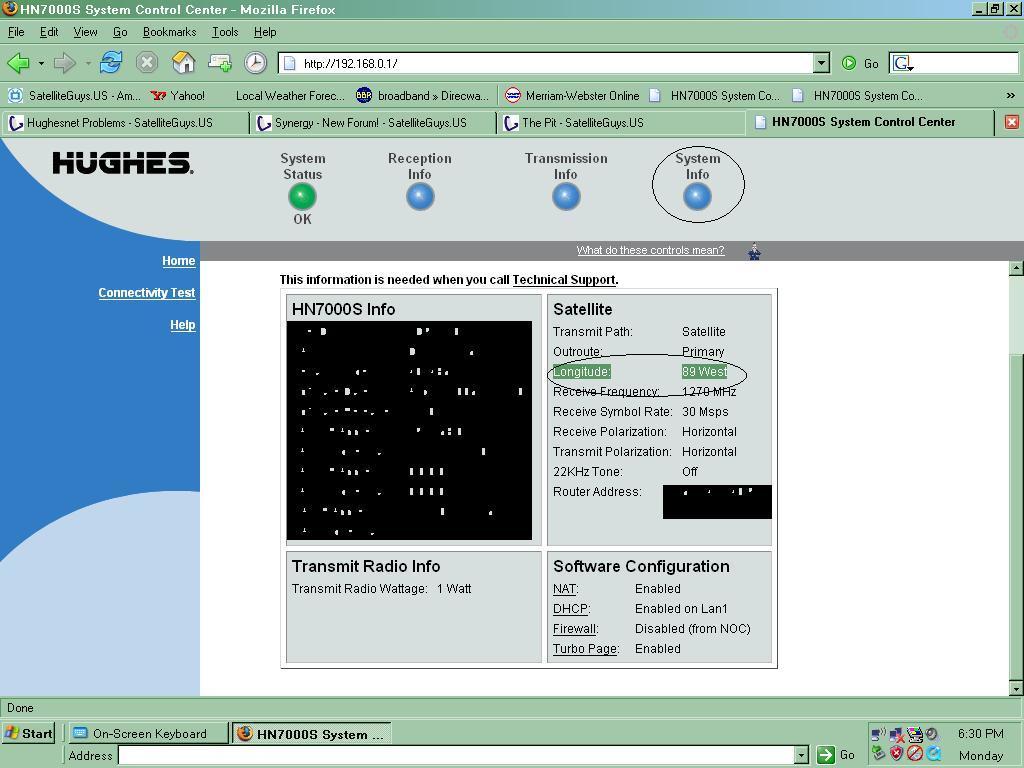Image resolution: width=1024 pixels, height=768 pixels.
Task: Click the System Info blue button
Action: click(697, 197)
